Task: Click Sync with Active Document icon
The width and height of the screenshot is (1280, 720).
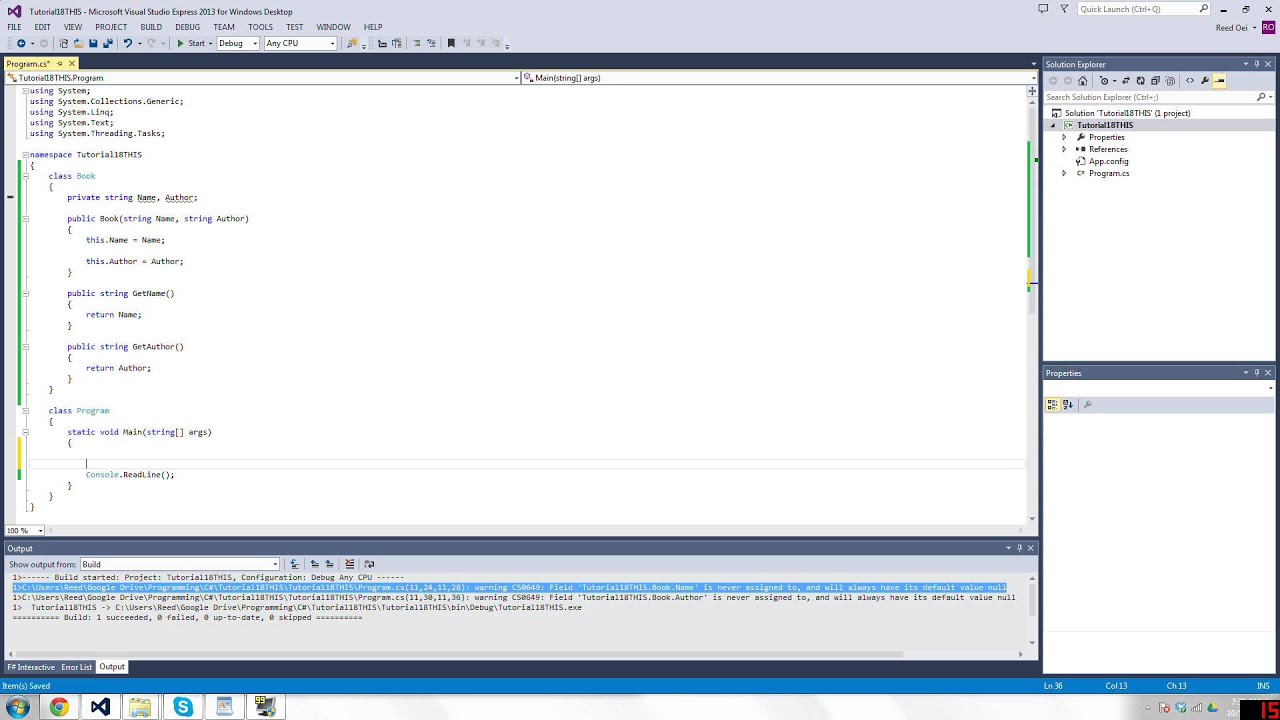Action: [1126, 80]
